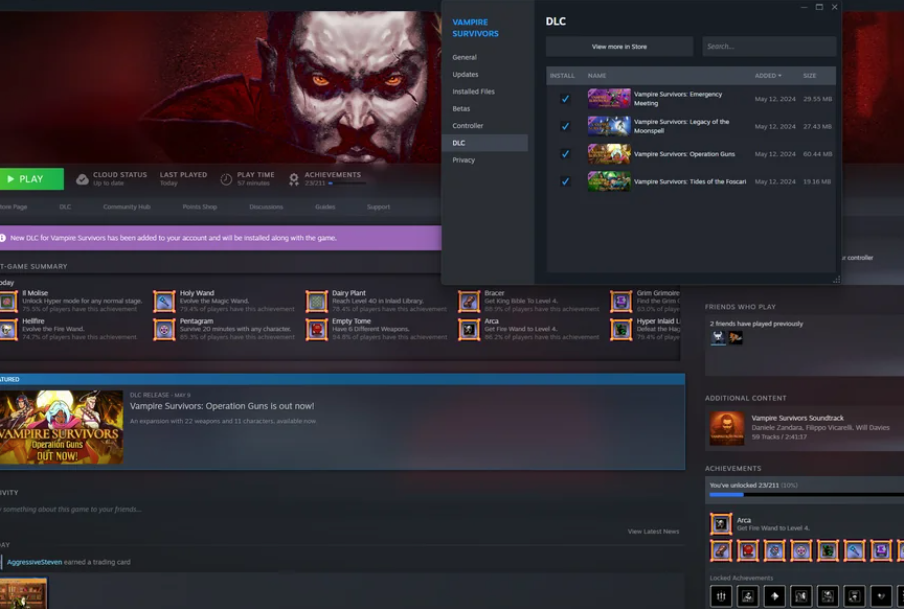Click the DLC search field
The height and width of the screenshot is (609, 904).
(769, 47)
